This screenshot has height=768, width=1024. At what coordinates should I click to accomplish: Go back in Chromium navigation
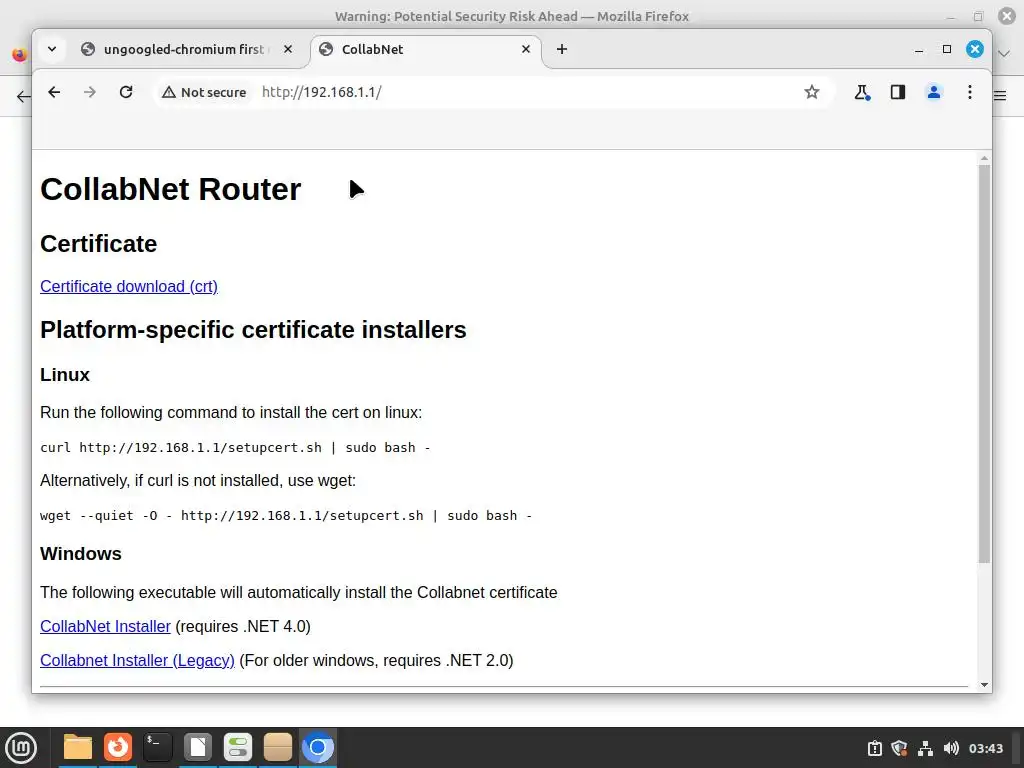click(54, 92)
